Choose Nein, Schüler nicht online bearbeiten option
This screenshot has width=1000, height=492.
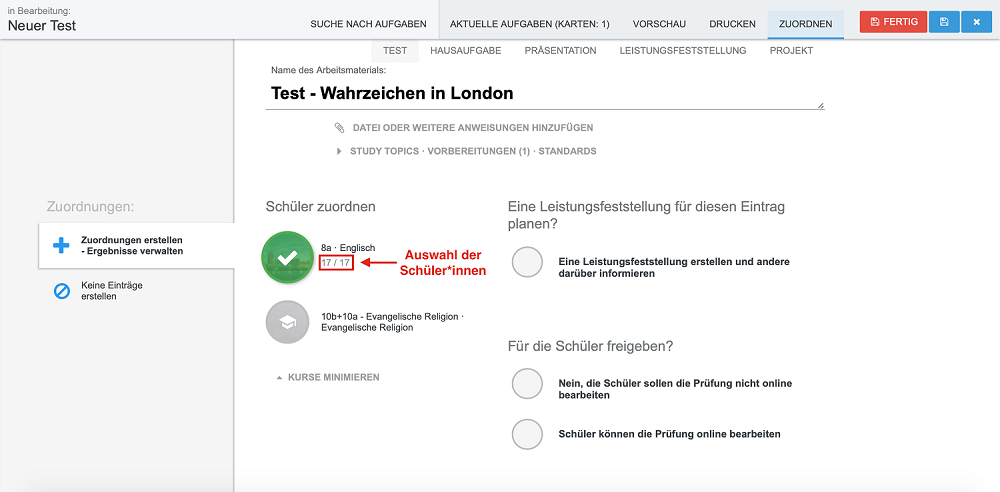(x=527, y=384)
